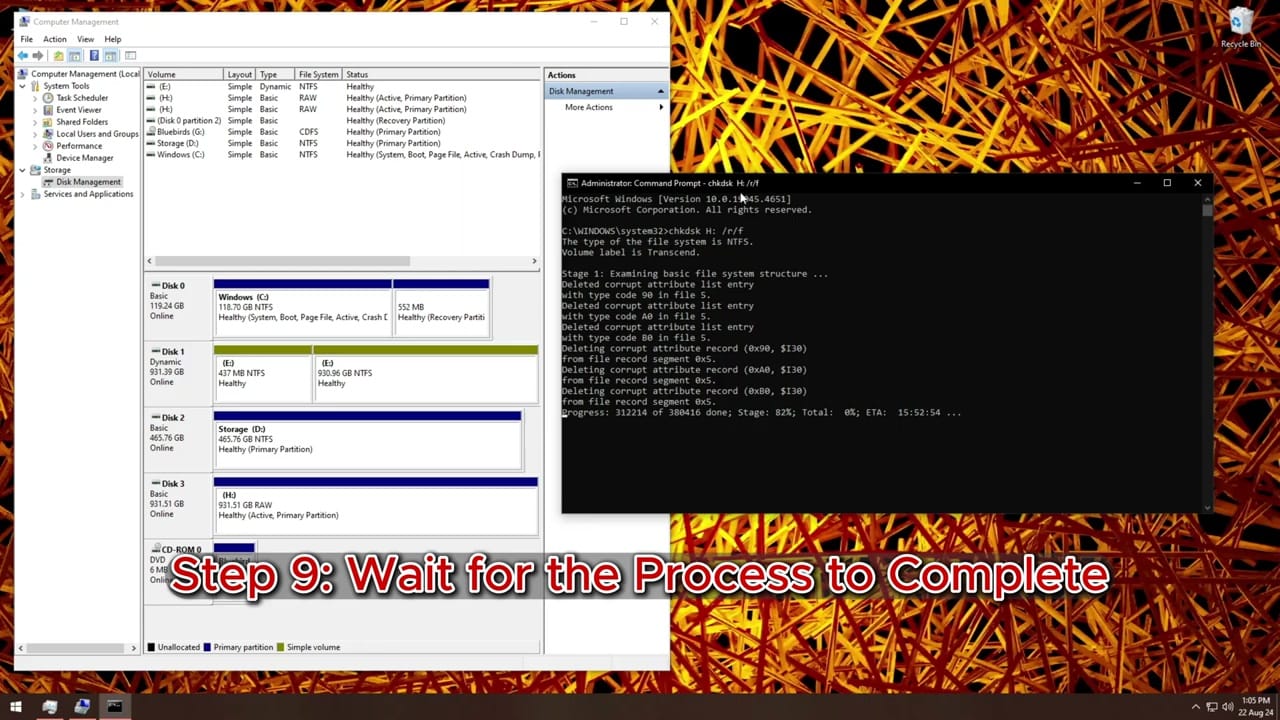Click the Command Prompt taskbar icon
The height and width of the screenshot is (720, 1280).
tap(114, 707)
